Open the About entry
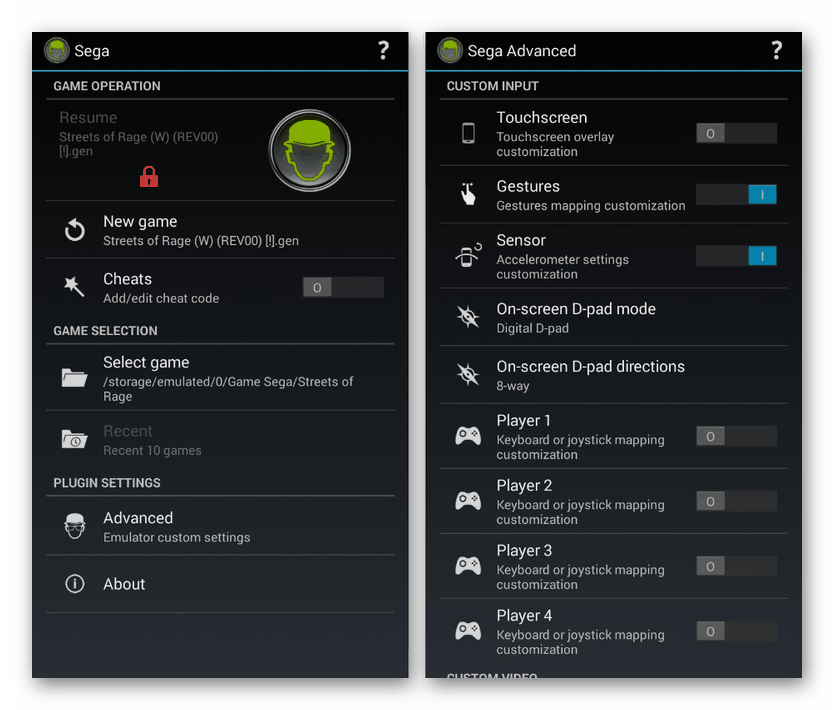Screen dimensions: 834x710 220,584
